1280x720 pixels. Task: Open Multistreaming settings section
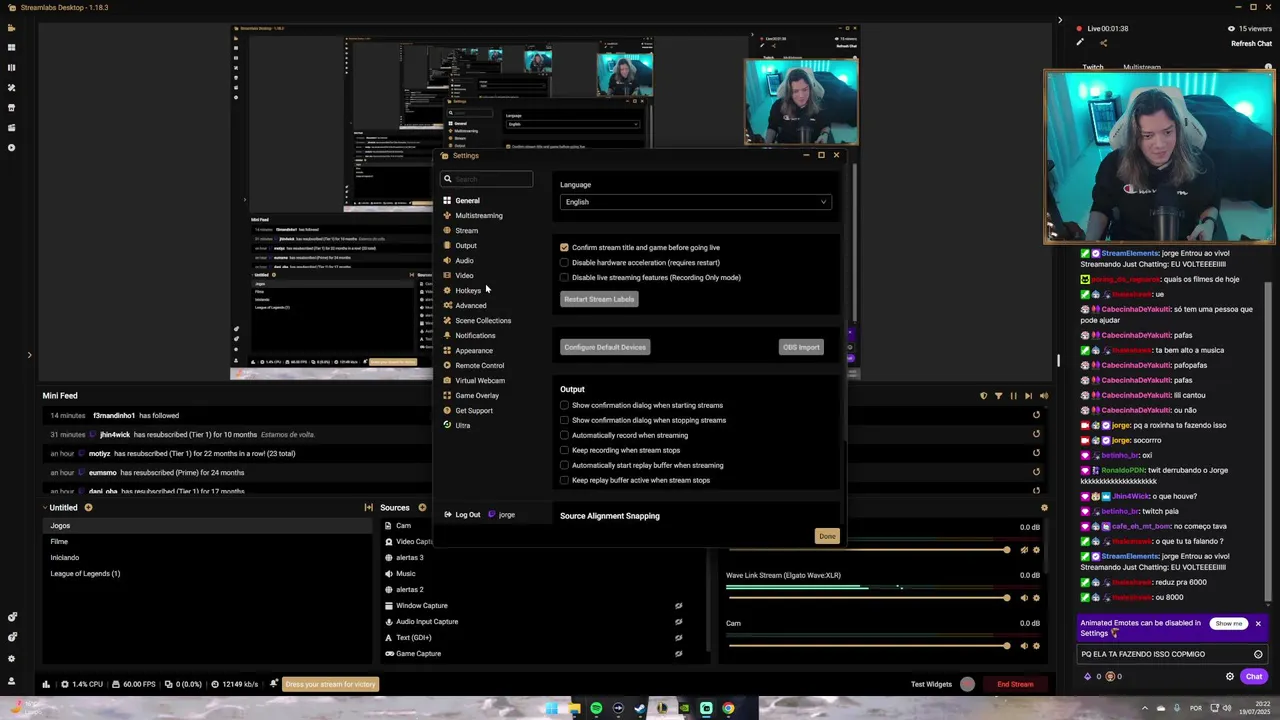[x=478, y=215]
